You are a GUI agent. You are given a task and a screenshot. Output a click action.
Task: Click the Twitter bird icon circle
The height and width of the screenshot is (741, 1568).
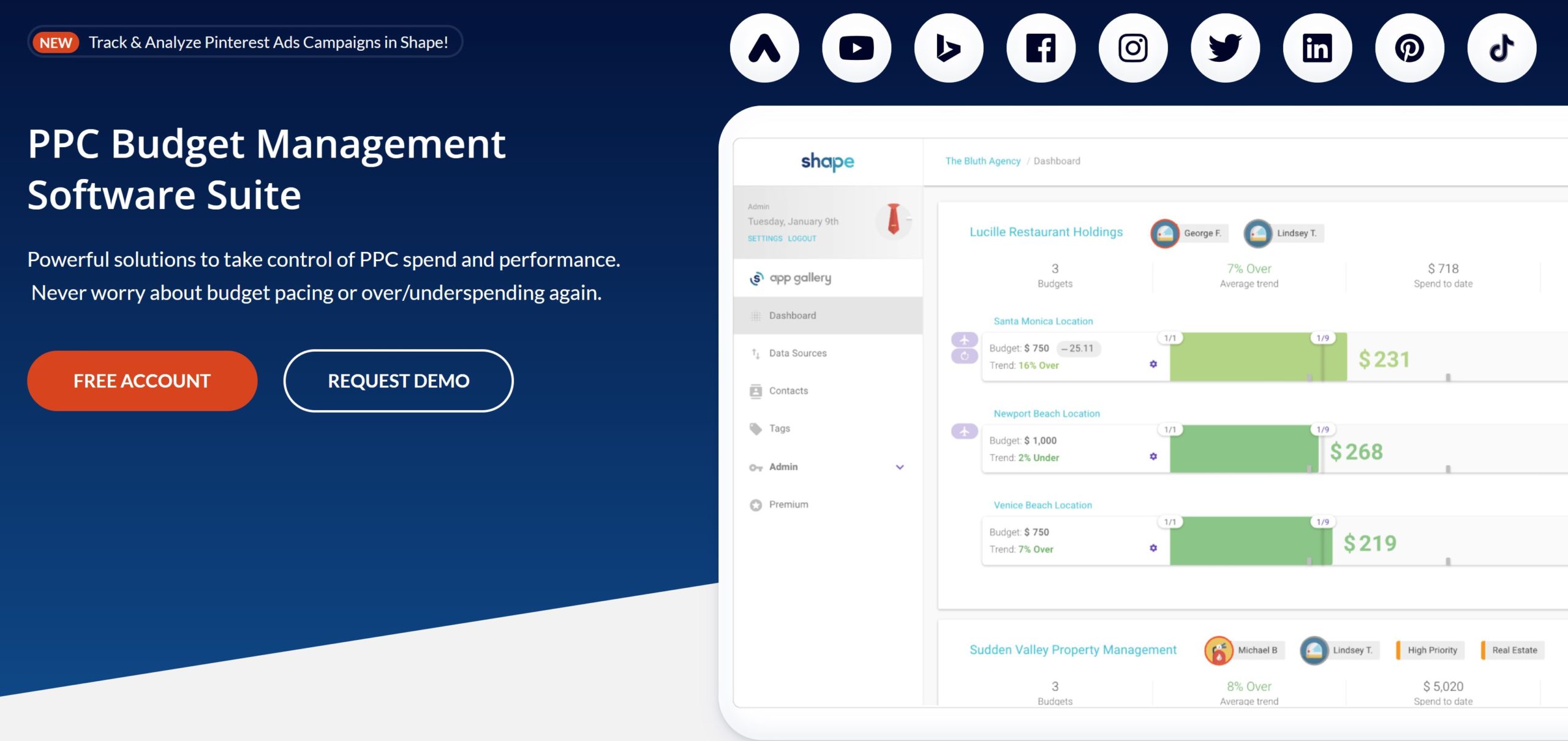[x=1226, y=48]
